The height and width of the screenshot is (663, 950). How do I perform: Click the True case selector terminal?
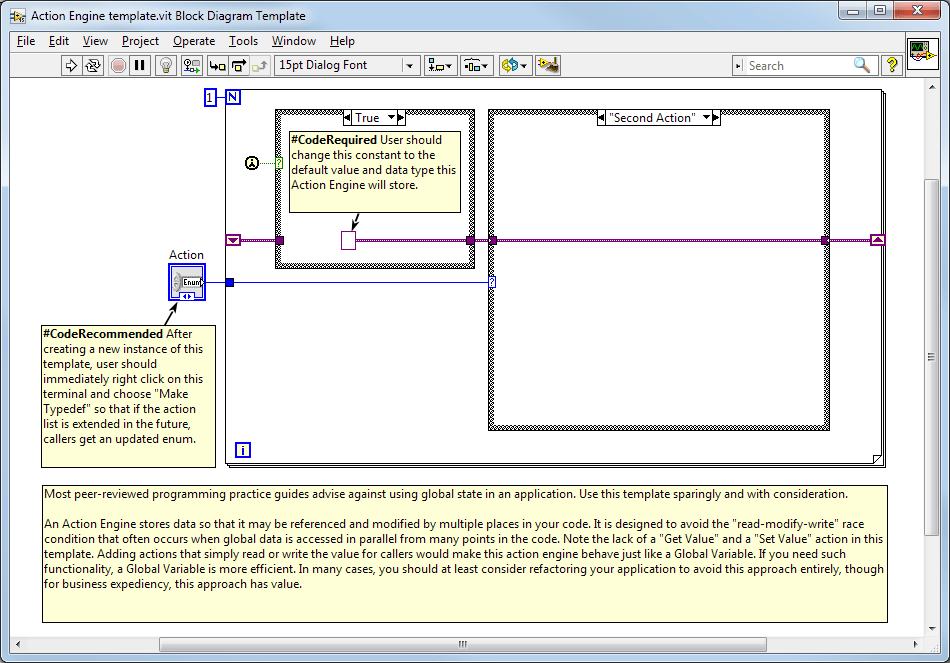point(279,163)
